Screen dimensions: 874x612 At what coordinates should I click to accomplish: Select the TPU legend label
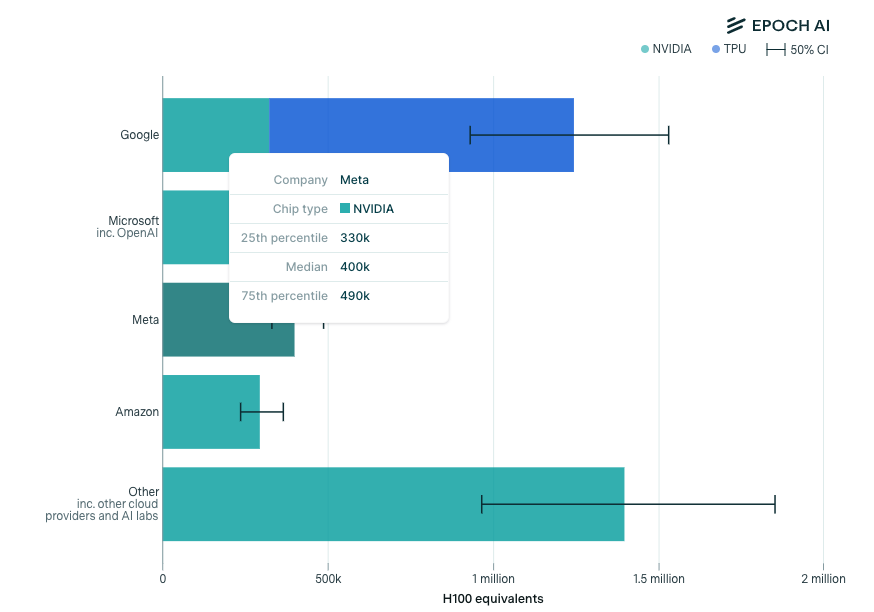[735, 49]
